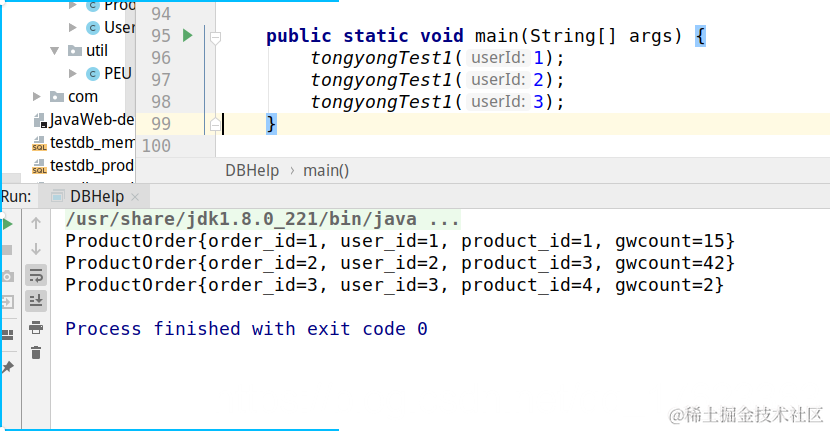This screenshot has height=431, width=830.
Task: Place cursor on tongyongTest1 call with userId 3
Action: pos(437,102)
